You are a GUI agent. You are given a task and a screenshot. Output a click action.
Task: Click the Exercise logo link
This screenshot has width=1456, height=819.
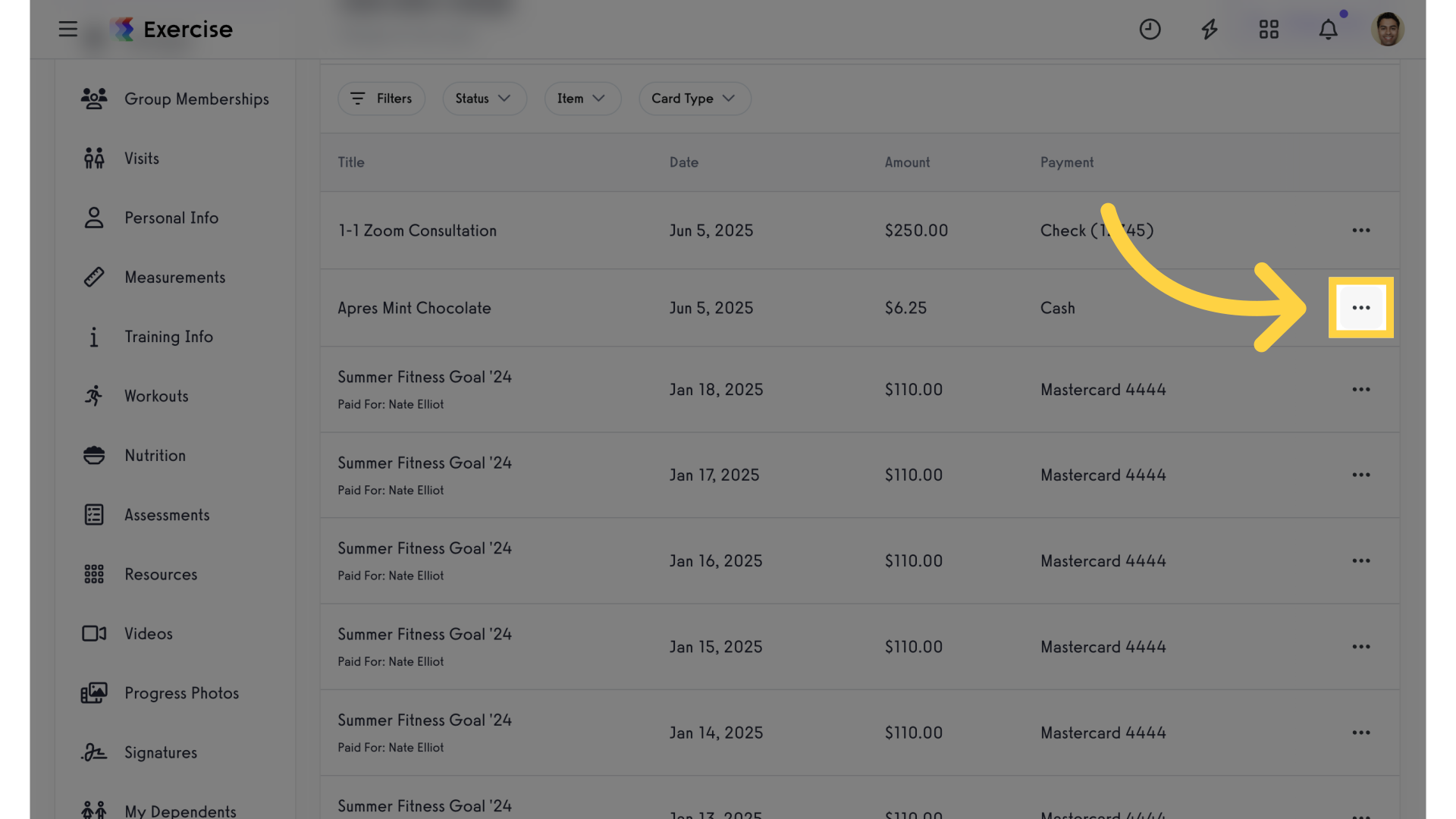tap(172, 30)
